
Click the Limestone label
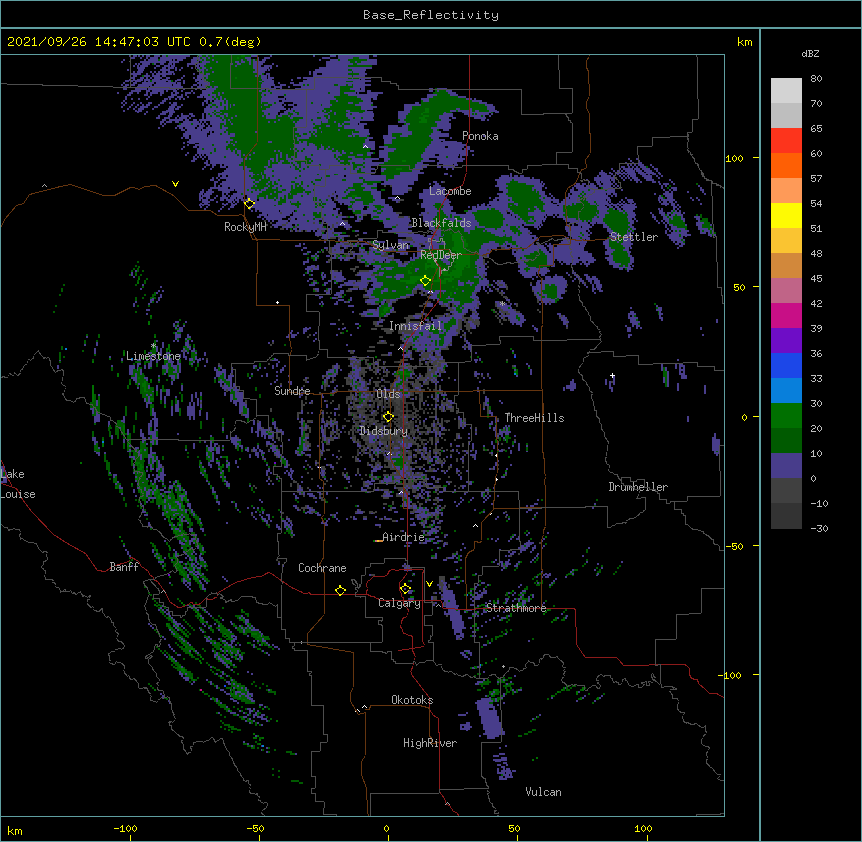[x=153, y=356]
